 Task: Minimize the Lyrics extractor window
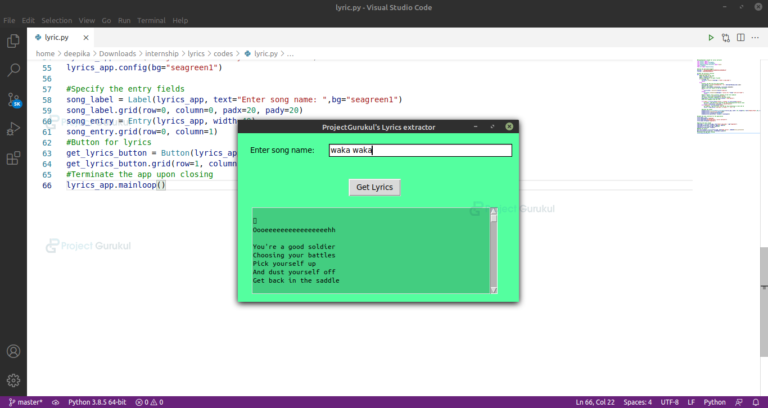coord(476,127)
